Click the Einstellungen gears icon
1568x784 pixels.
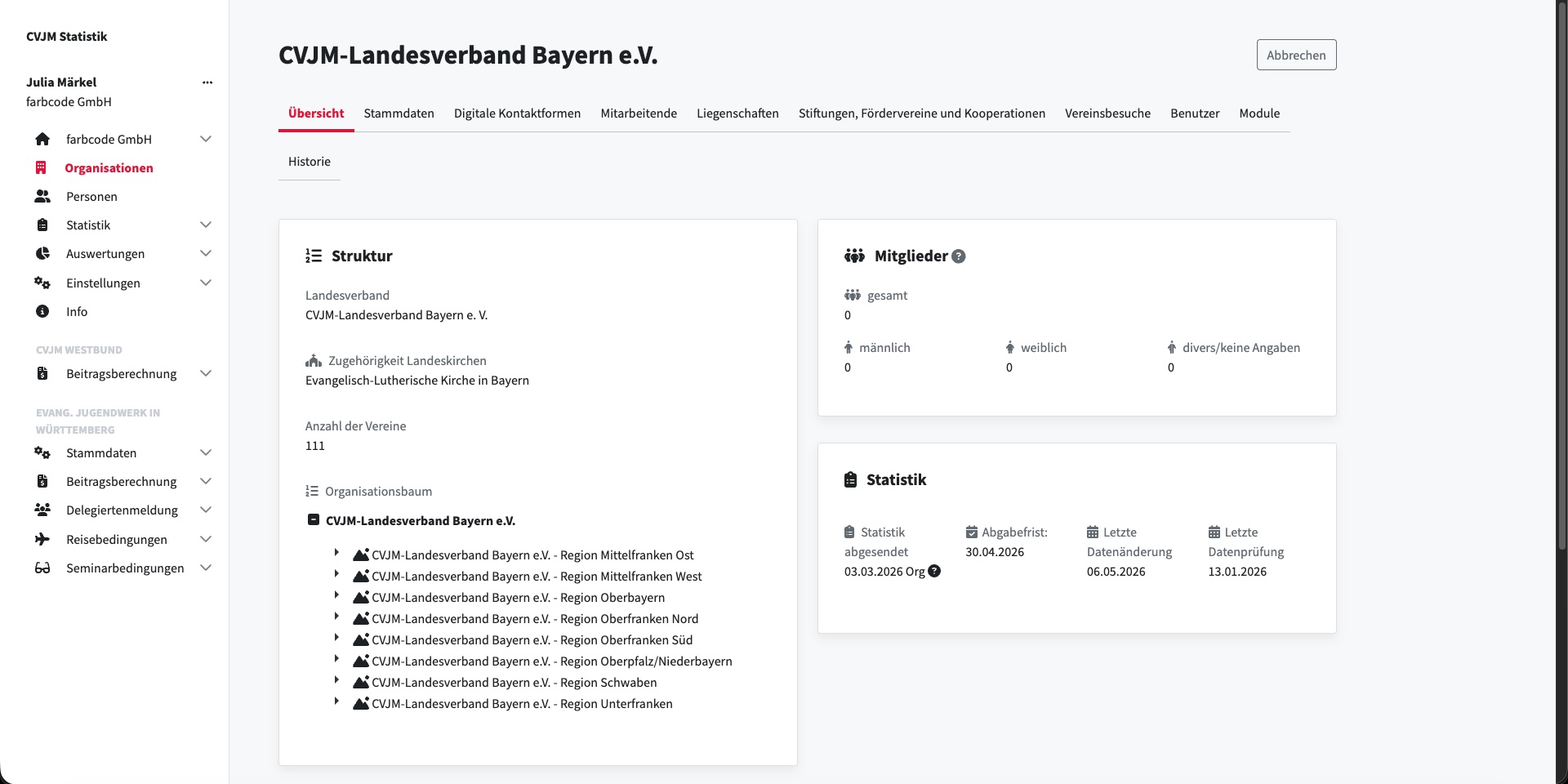42,283
